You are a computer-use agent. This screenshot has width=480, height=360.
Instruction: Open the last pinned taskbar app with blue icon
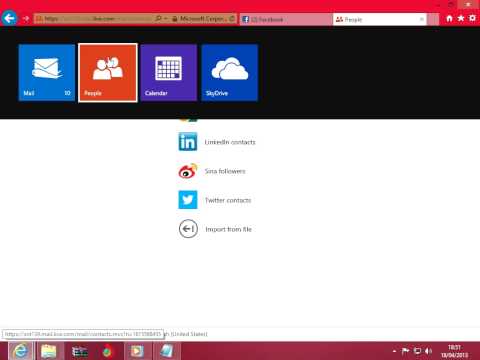tap(166, 351)
